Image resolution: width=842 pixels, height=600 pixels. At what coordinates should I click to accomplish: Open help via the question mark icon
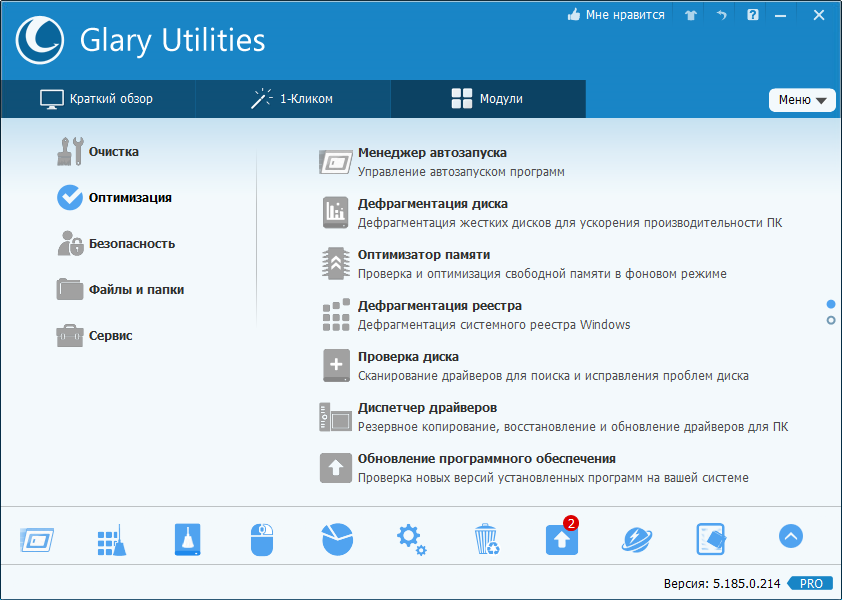[752, 14]
